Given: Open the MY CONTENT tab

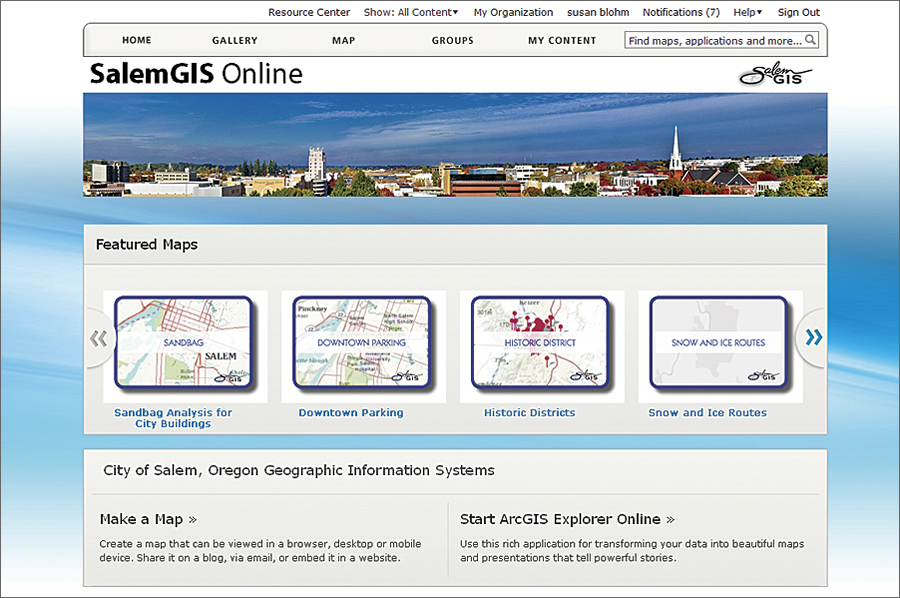Looking at the screenshot, I should coord(562,40).
